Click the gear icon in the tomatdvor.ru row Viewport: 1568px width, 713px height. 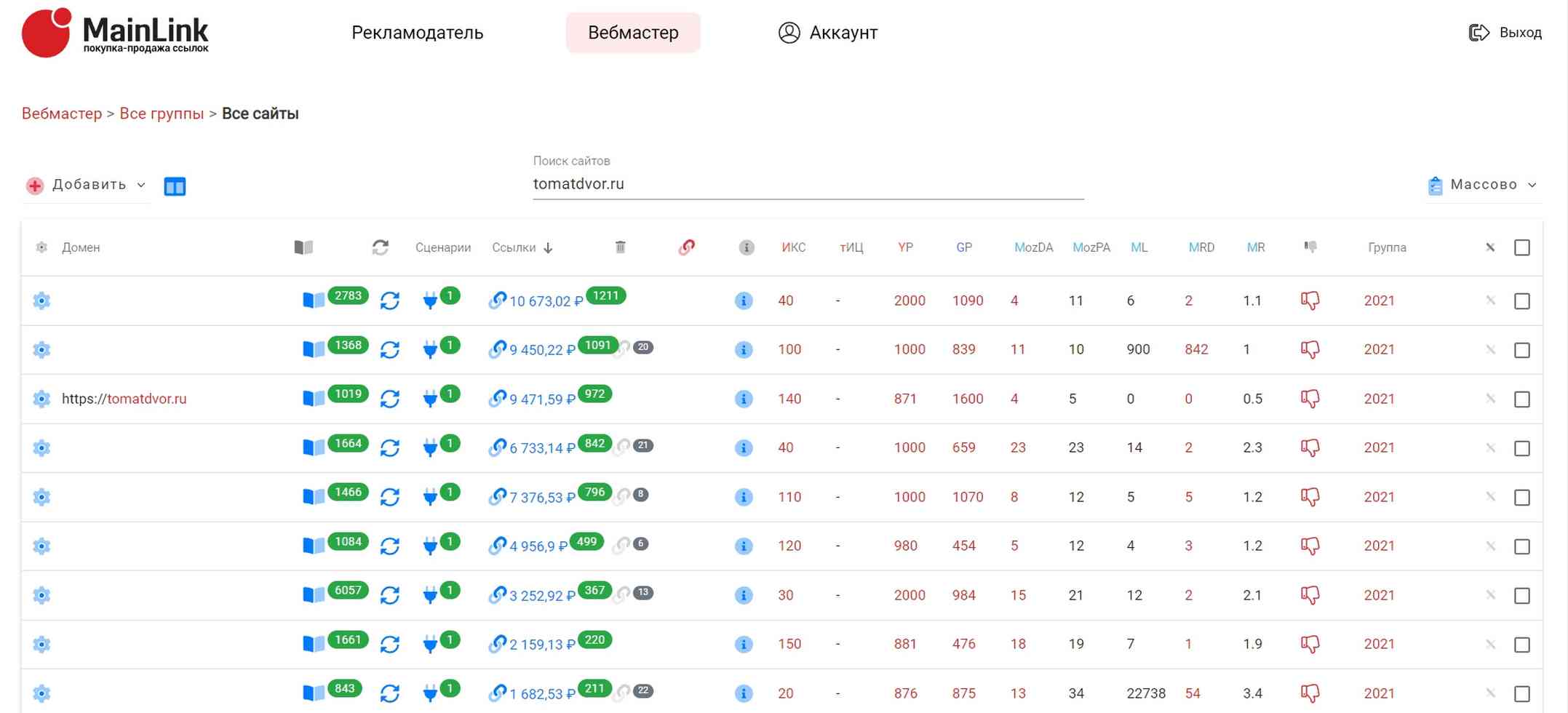coord(41,399)
